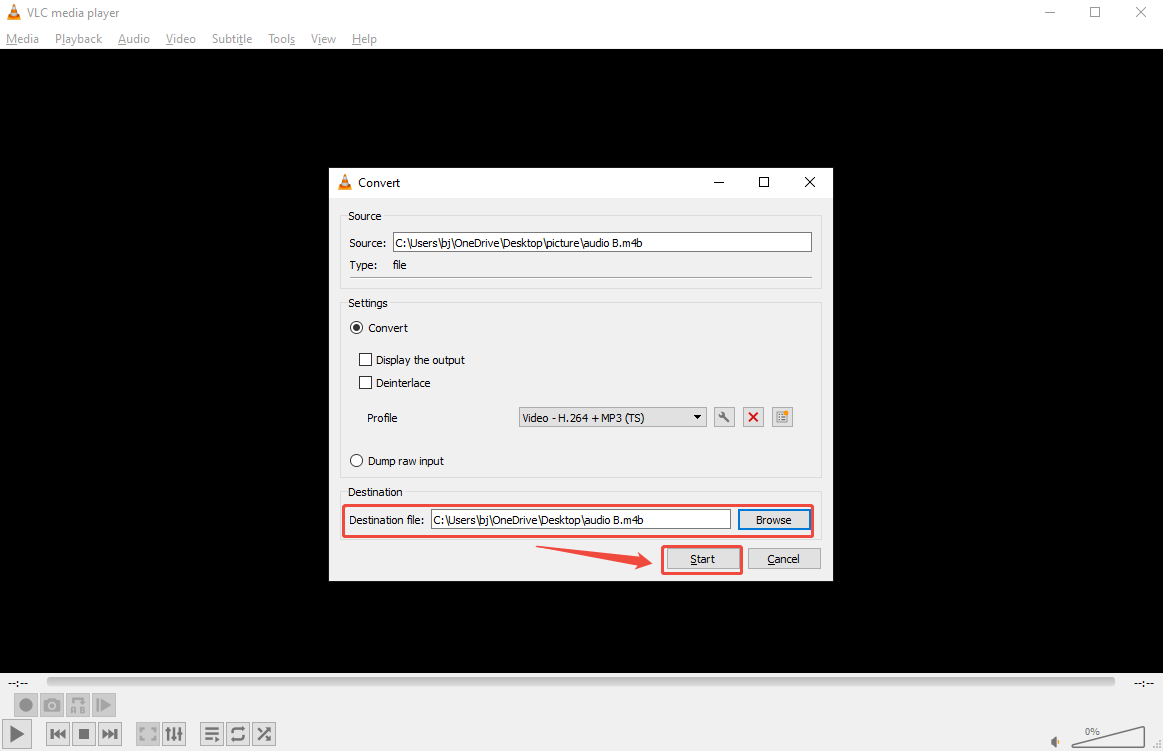Click VLC cone icon in main title bar
Screen dimensions: 1163x751
coord(13,12)
